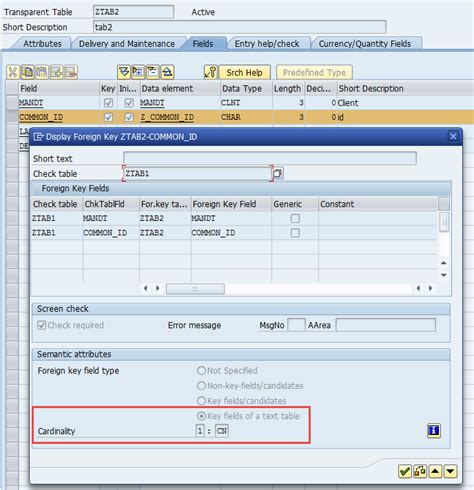Toggle Generic checkbox for MANDT row
This screenshot has width=474, height=490.
[x=295, y=218]
